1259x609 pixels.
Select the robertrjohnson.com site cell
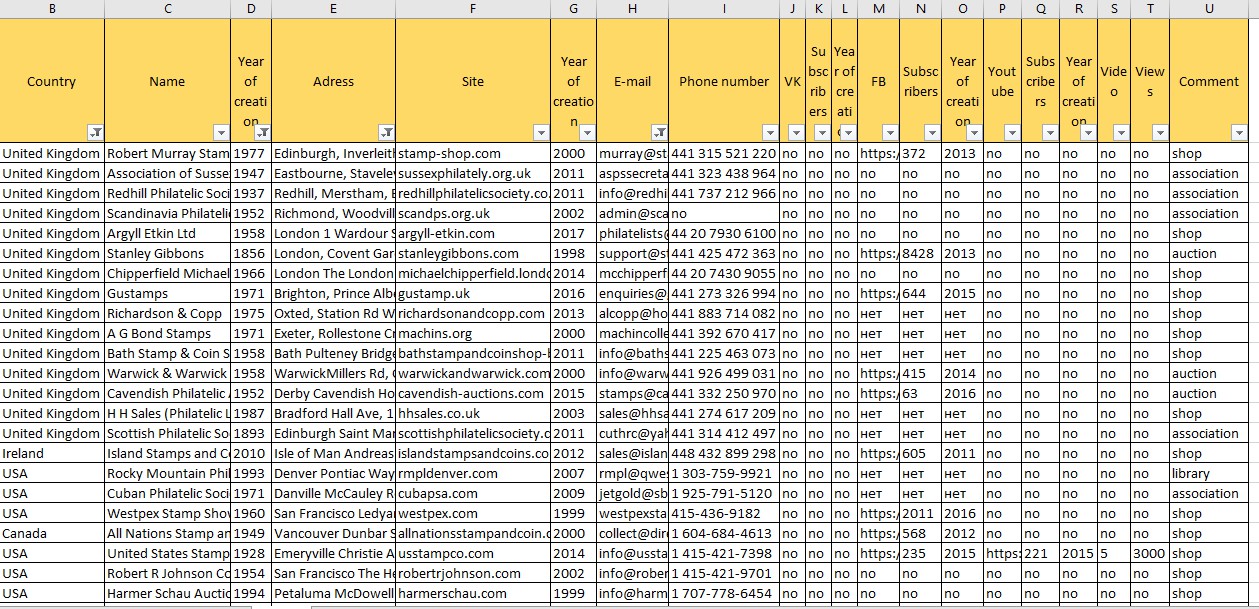(x=473, y=574)
